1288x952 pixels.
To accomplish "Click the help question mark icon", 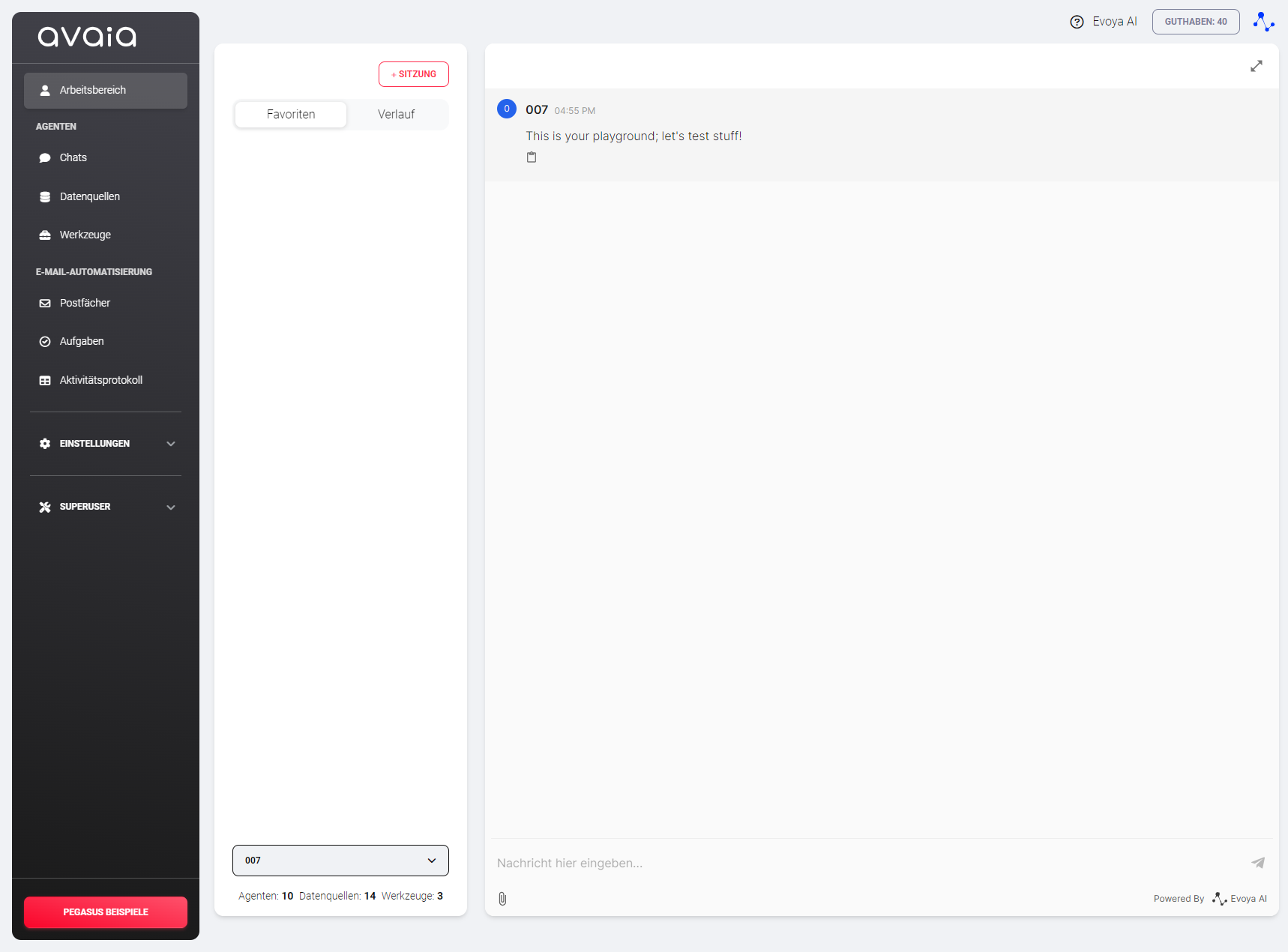I will pos(1077,22).
